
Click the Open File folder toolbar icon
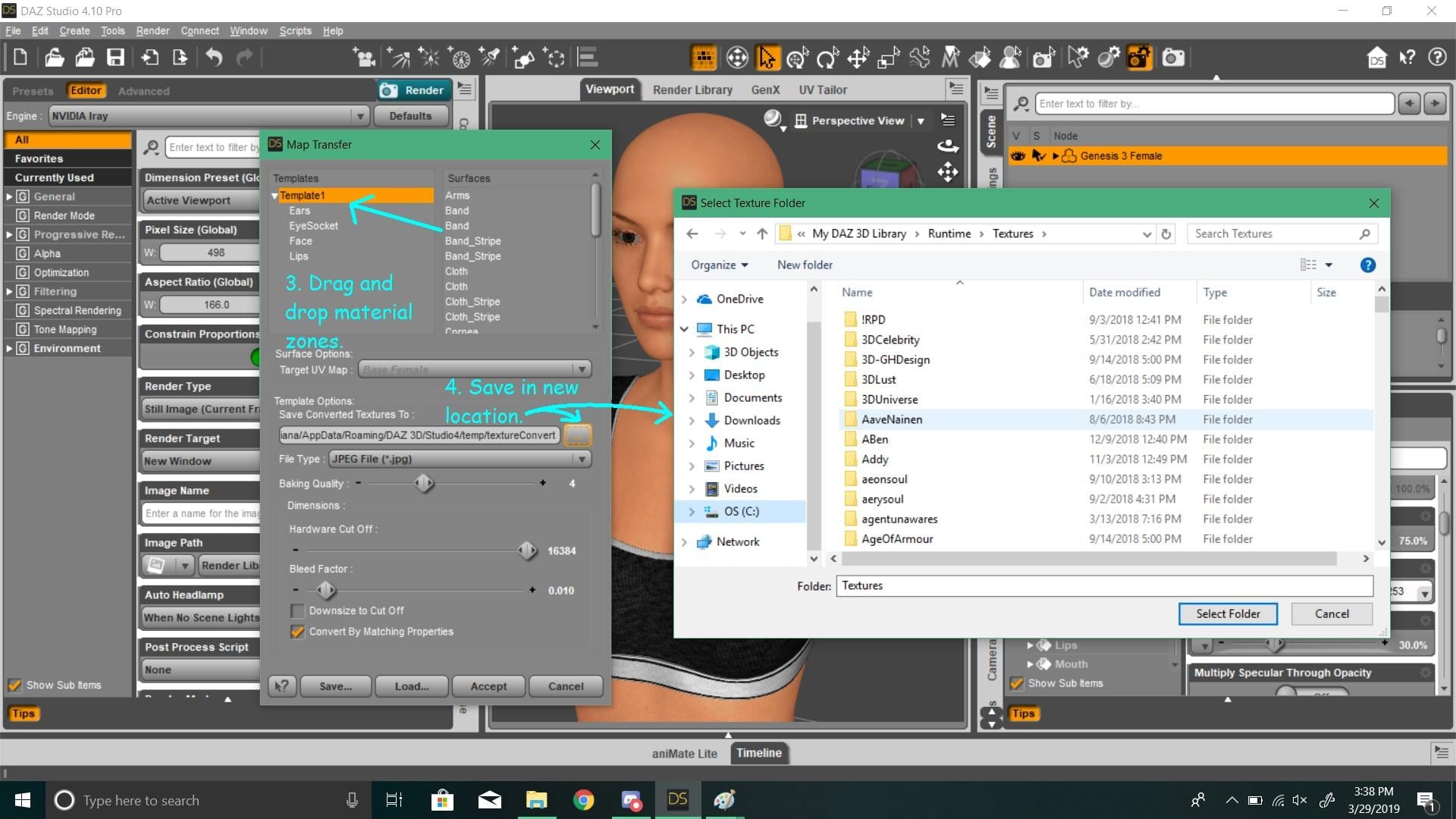[x=54, y=58]
